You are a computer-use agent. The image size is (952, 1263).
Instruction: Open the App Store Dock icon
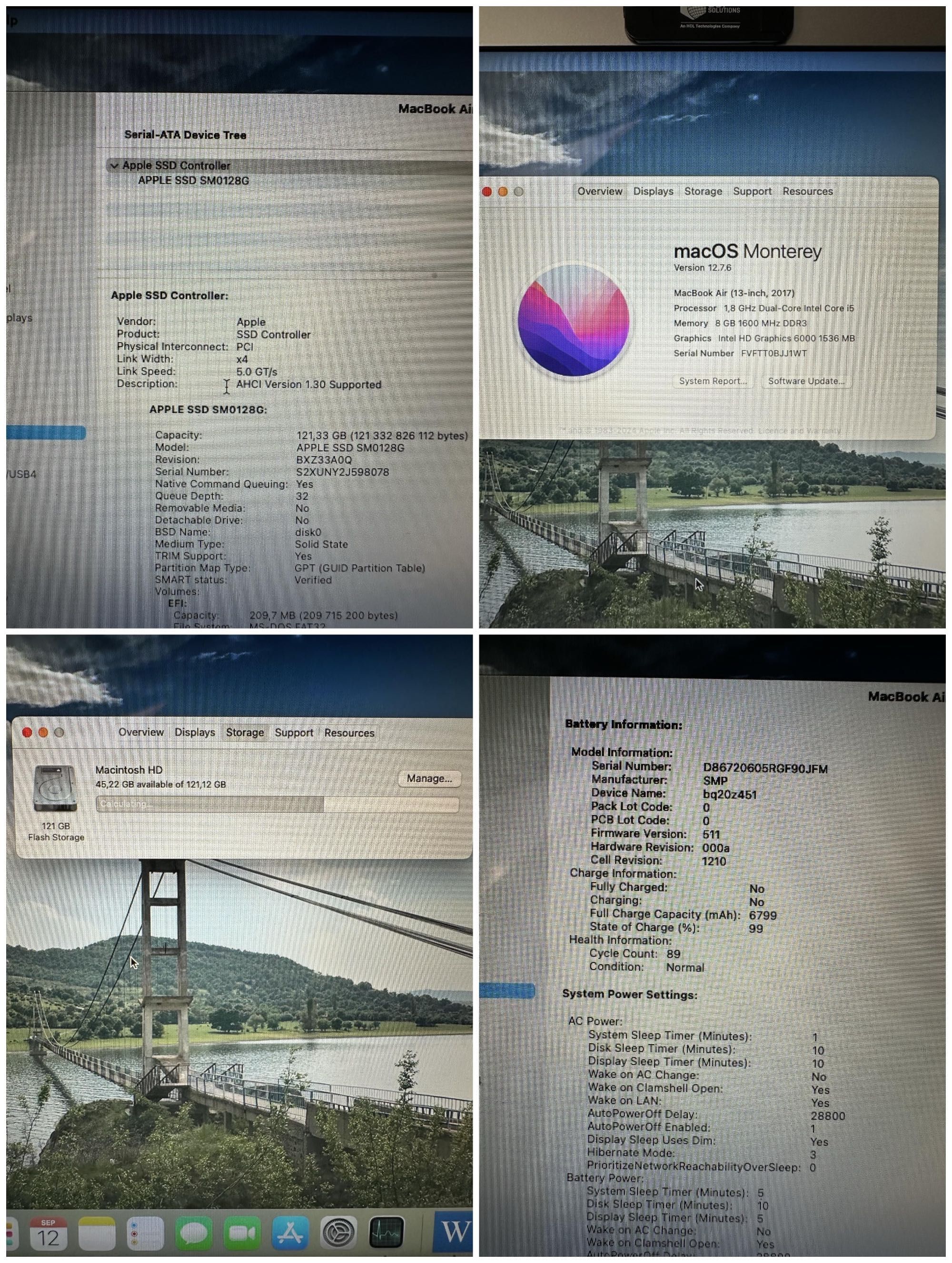click(x=291, y=1233)
